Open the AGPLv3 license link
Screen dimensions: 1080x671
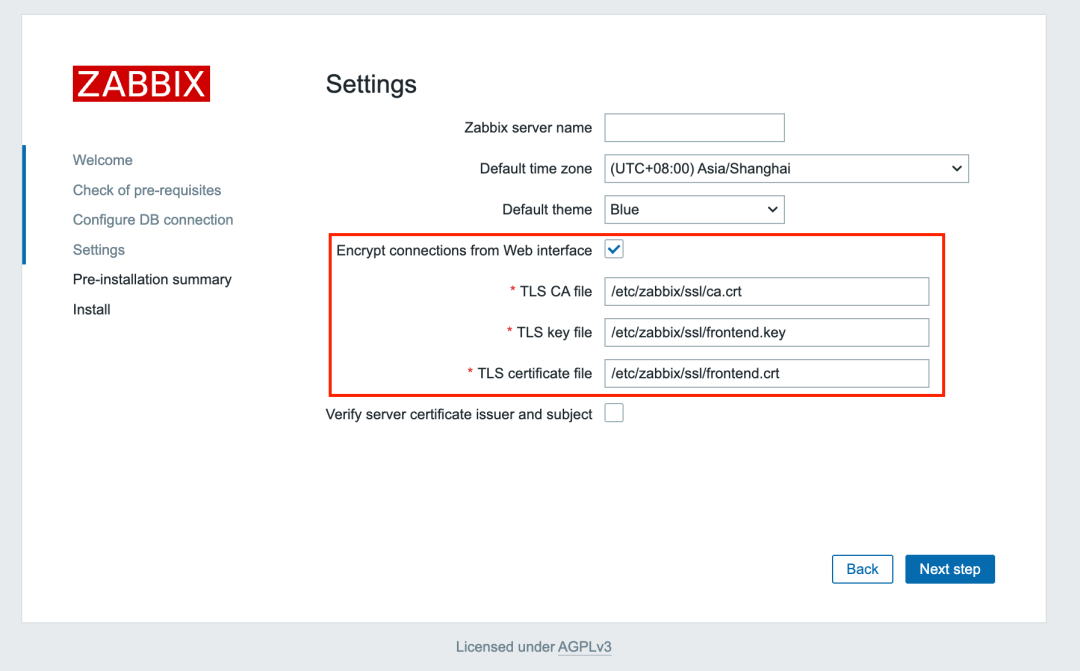click(585, 647)
